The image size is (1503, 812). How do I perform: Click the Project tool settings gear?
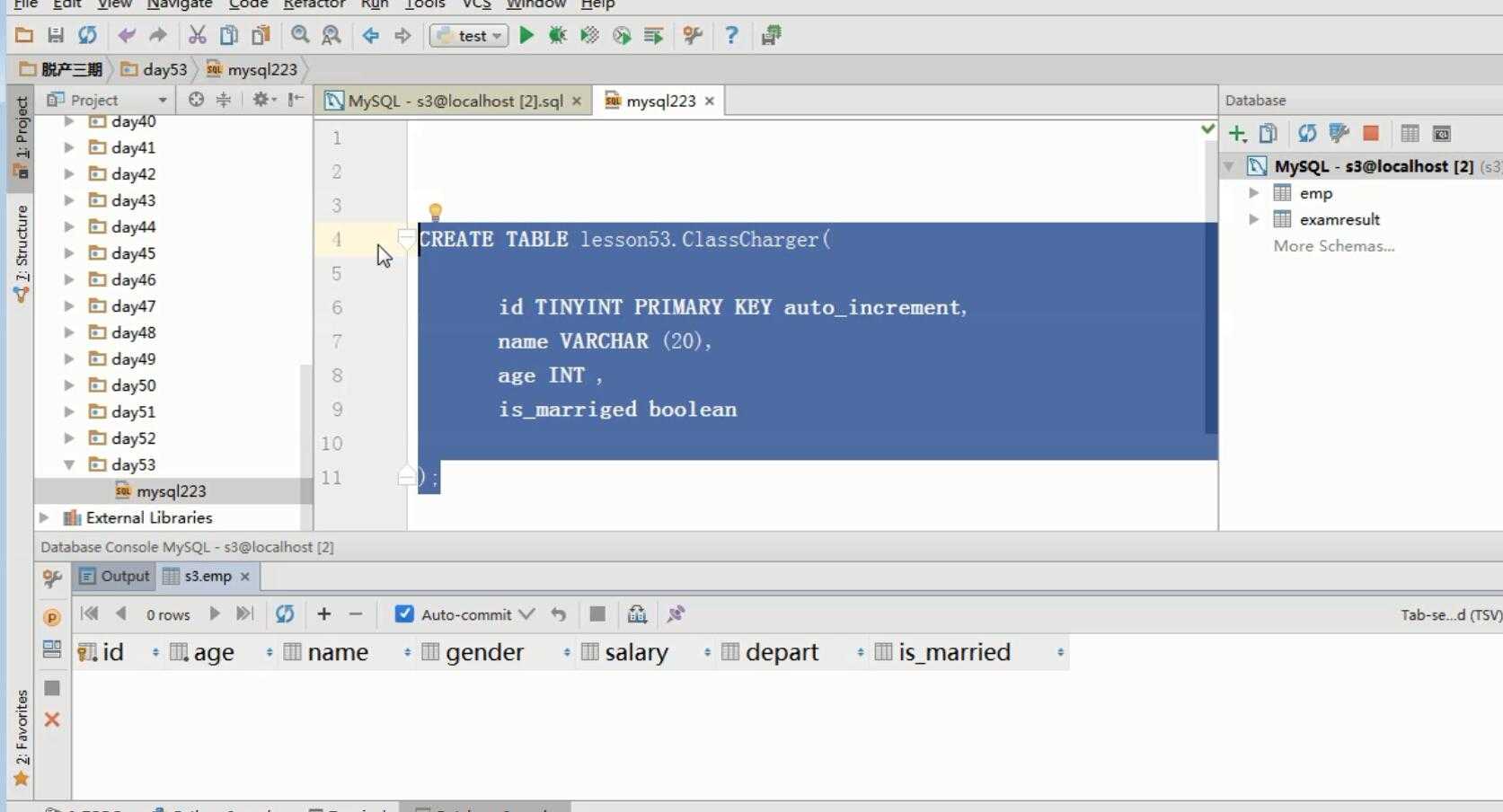coord(263,100)
